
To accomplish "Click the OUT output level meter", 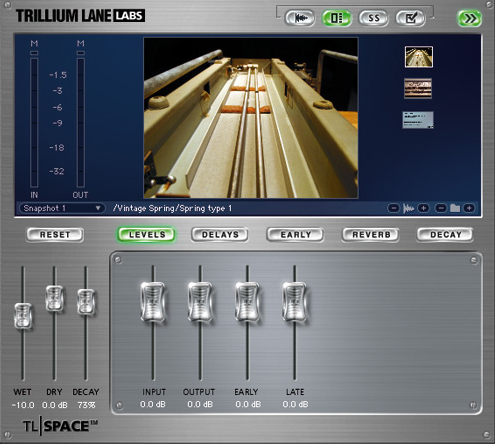I will (81, 123).
